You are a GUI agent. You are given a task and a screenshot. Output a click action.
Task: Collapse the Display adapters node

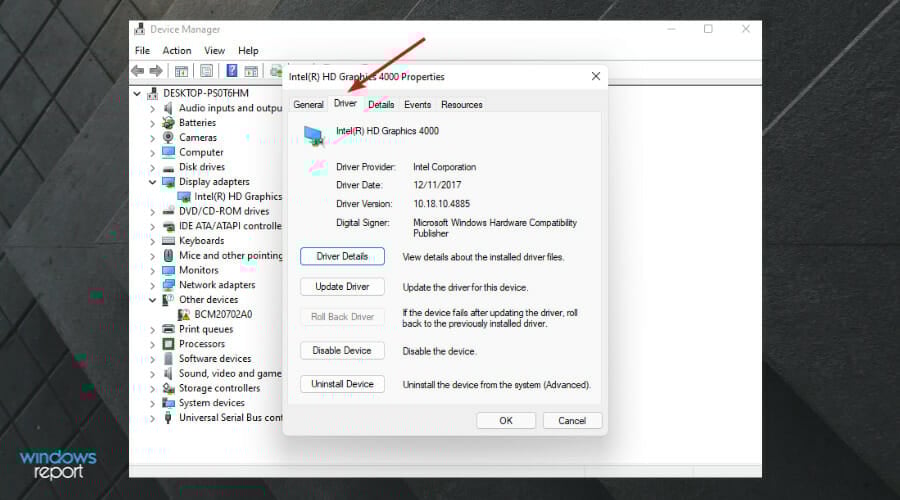(x=152, y=182)
